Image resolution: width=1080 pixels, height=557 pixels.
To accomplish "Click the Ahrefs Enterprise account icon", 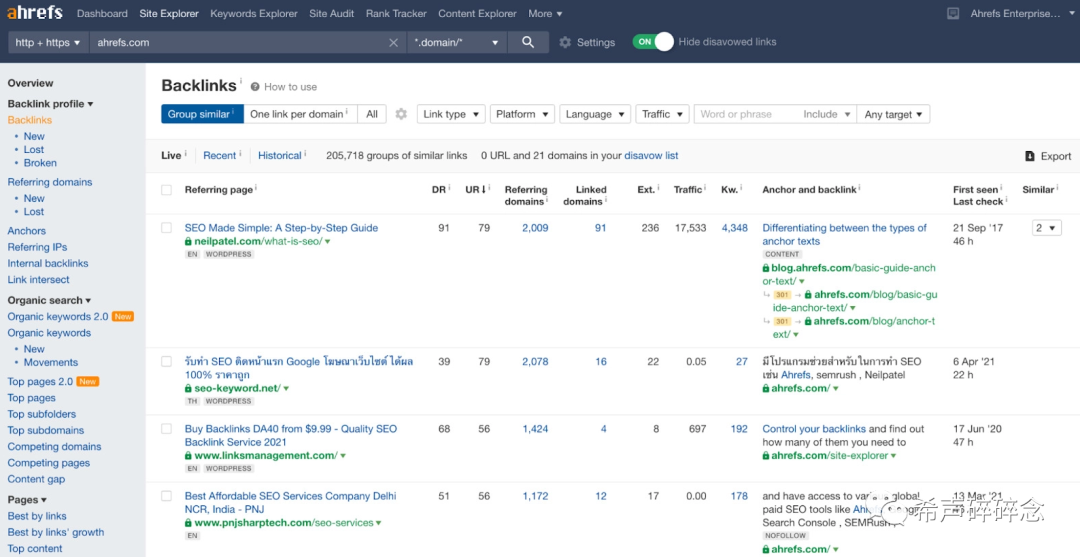I will (951, 14).
